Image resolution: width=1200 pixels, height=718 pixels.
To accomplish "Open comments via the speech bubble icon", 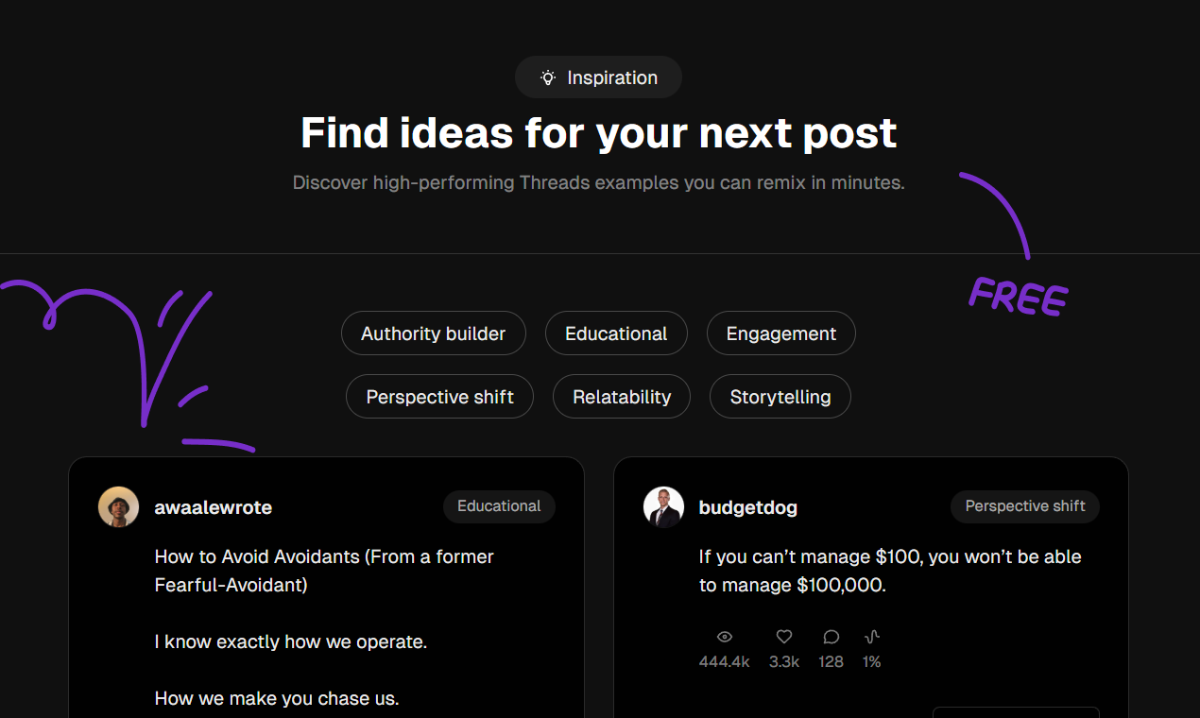I will (831, 636).
